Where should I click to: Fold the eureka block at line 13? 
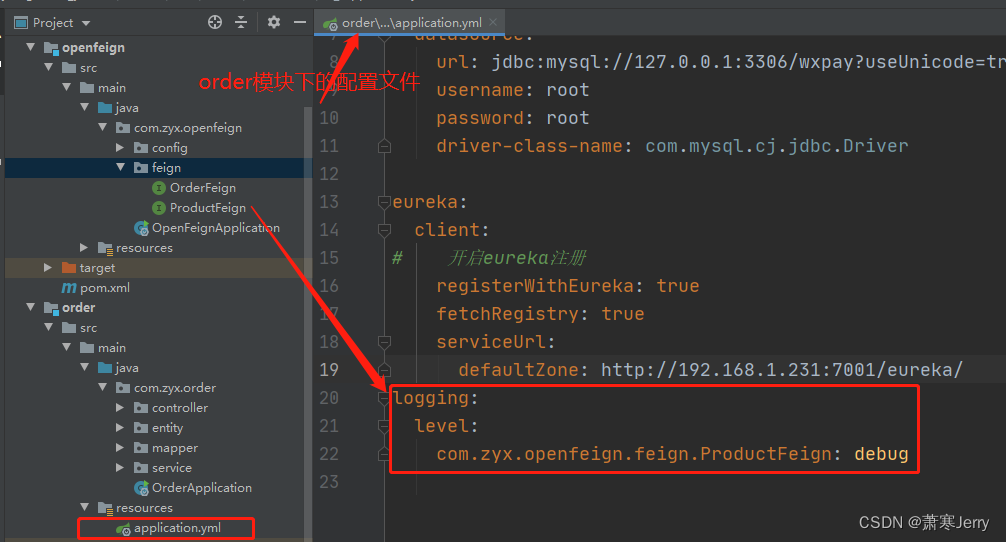pos(384,202)
